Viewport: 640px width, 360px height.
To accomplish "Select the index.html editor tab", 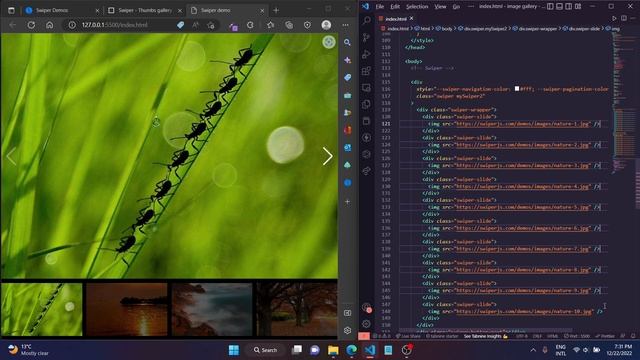I will pyautogui.click(x=396, y=18).
